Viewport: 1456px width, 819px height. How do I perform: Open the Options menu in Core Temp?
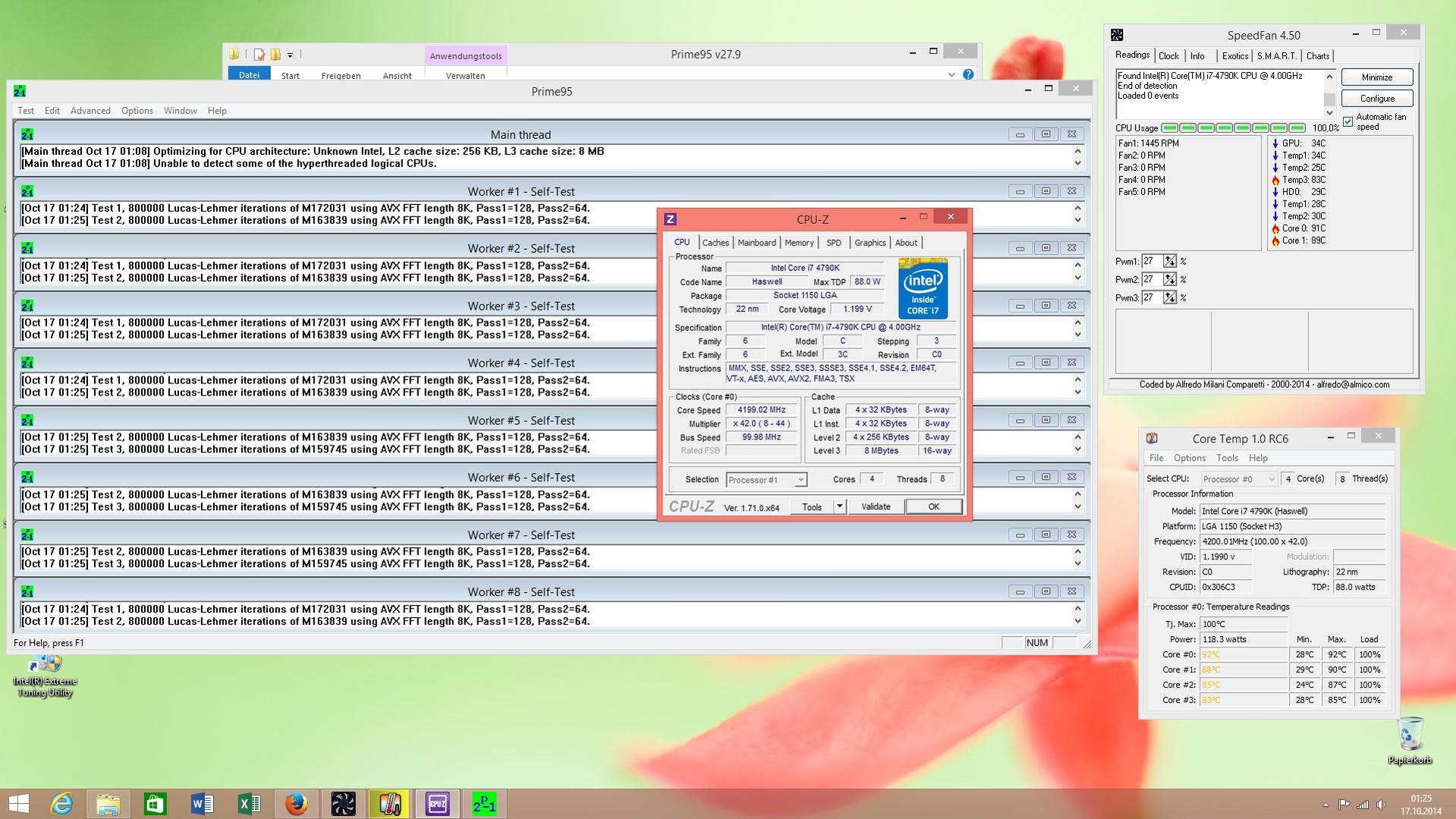coord(1189,458)
